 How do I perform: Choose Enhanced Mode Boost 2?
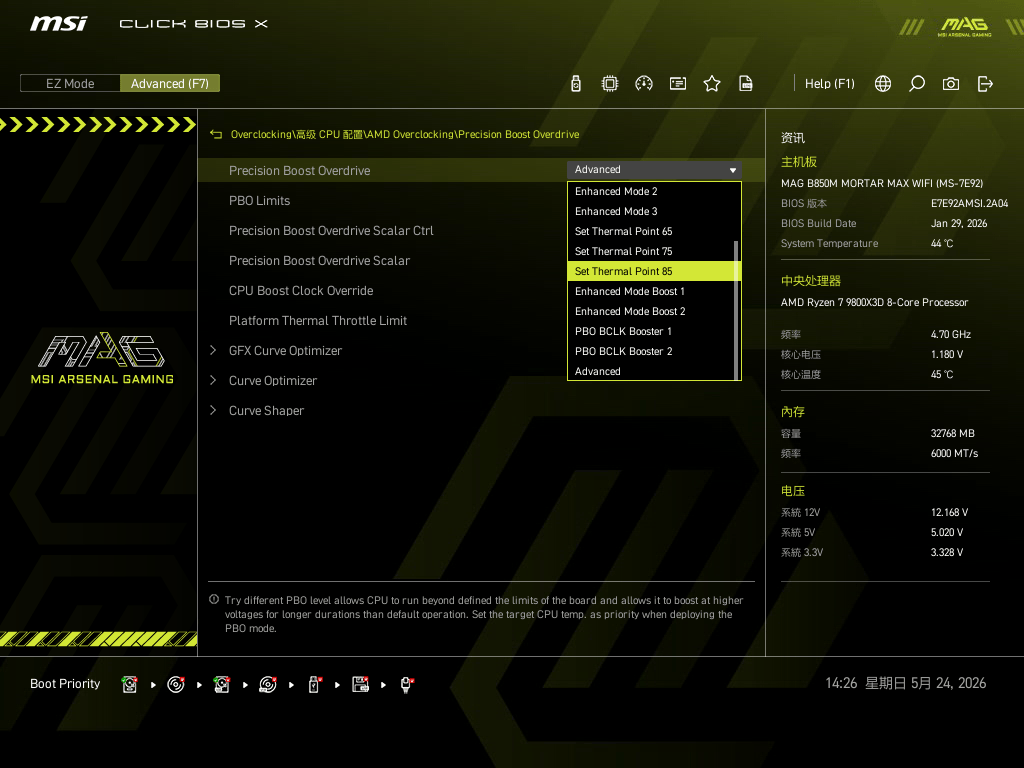654,312
